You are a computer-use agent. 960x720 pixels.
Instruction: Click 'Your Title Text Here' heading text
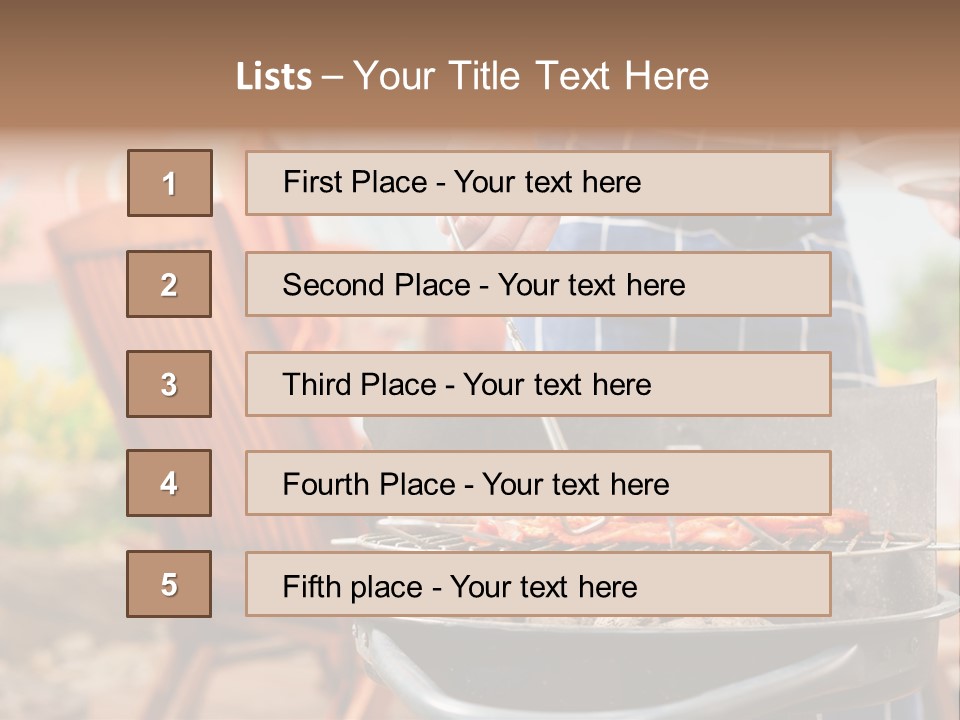click(x=531, y=76)
